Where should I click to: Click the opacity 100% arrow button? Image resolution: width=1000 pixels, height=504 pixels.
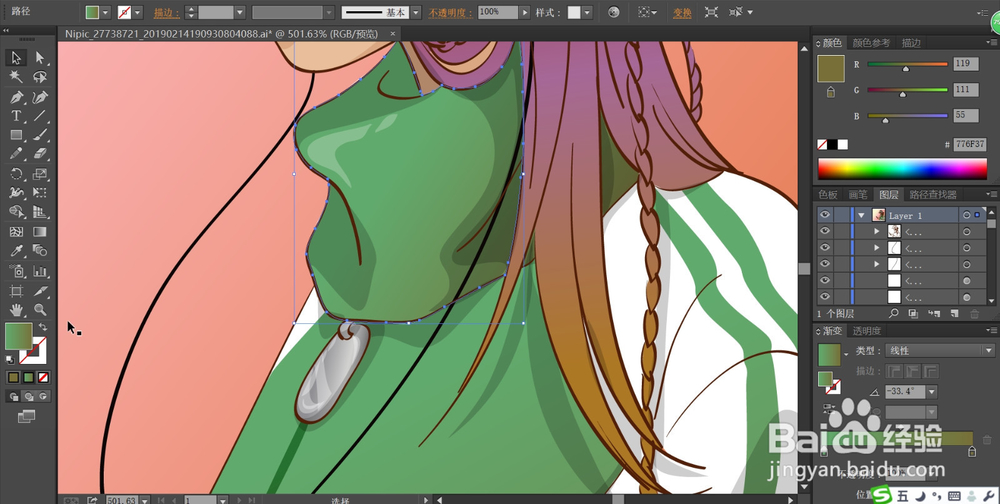click(525, 12)
